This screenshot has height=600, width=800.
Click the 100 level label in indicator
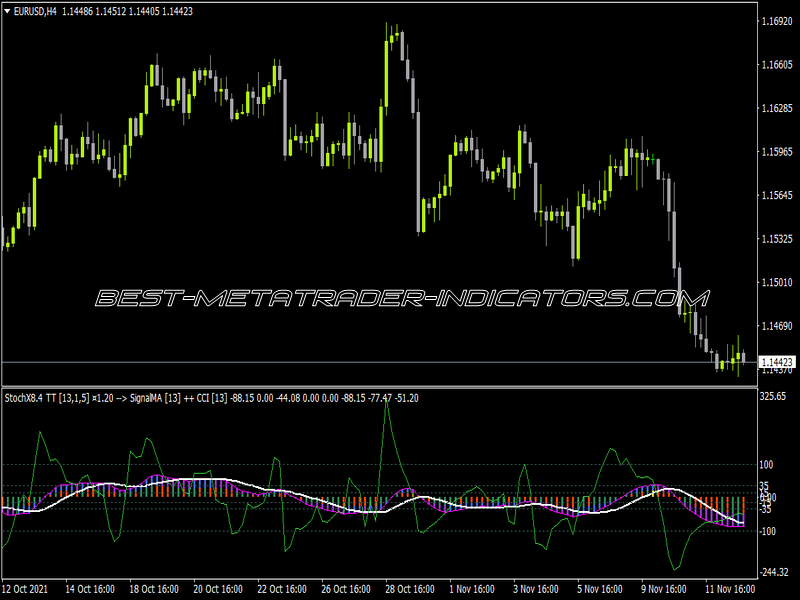(x=766, y=464)
